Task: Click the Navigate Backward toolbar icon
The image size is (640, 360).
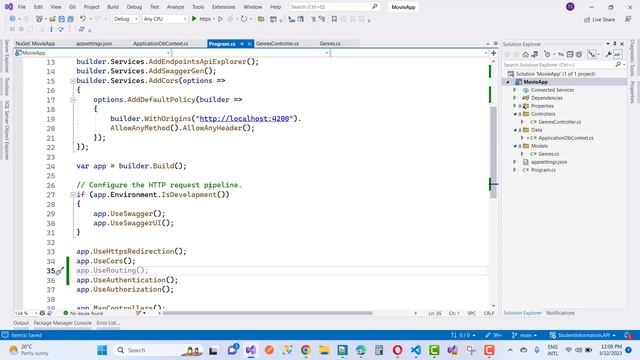Action: click(12, 19)
